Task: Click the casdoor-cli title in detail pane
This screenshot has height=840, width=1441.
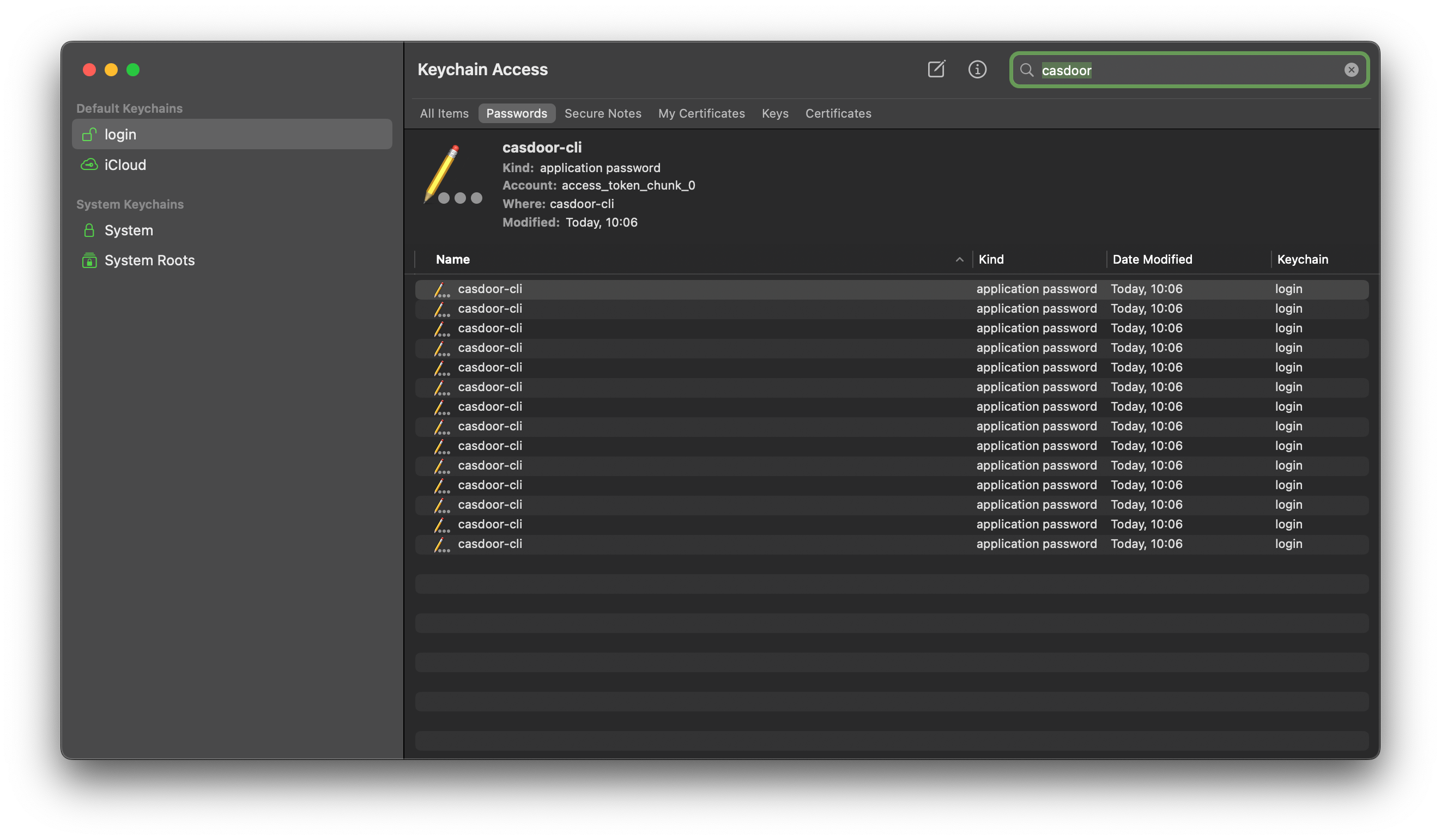Action: pos(542,148)
